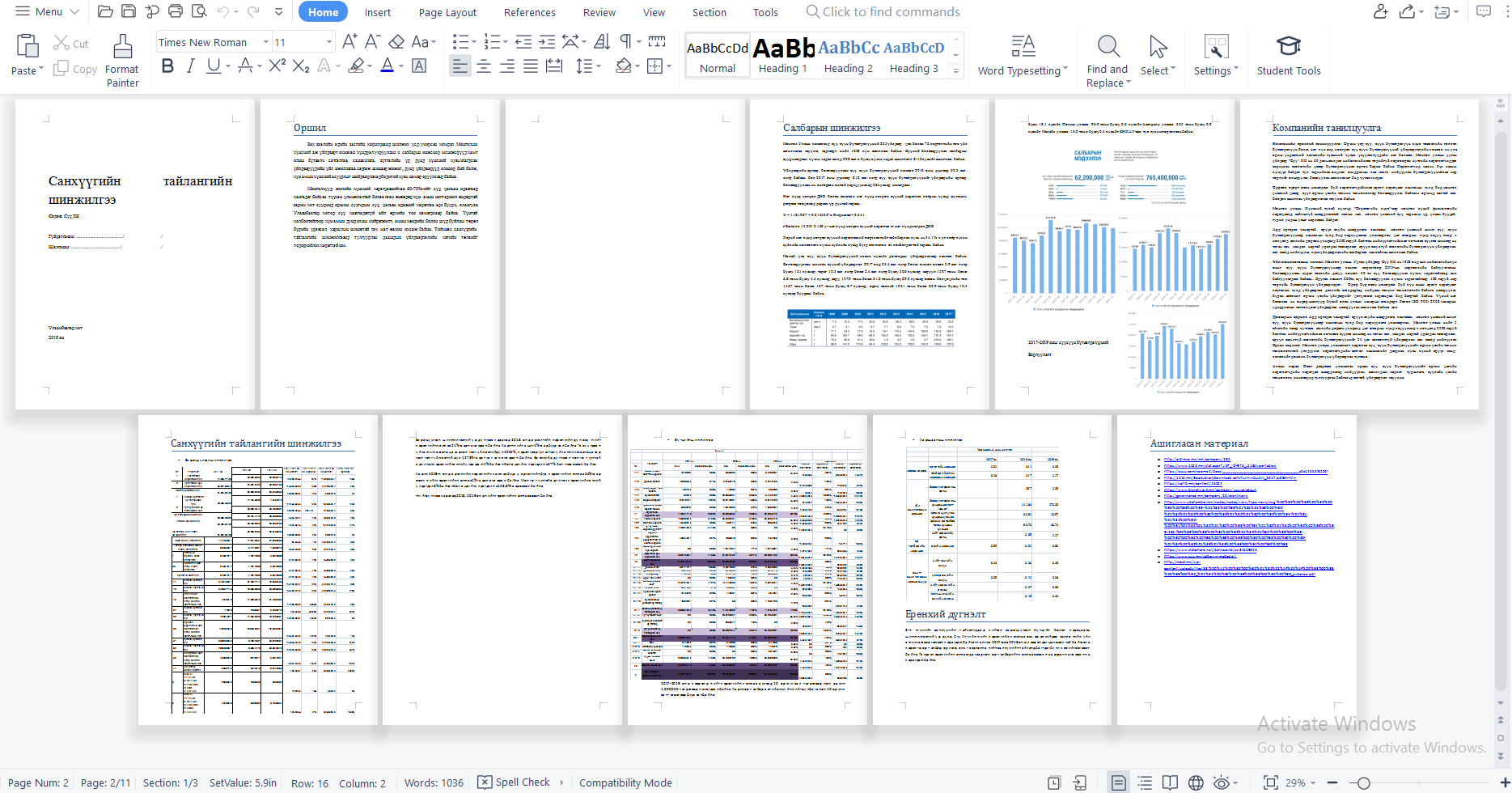Image resolution: width=1512 pixels, height=793 pixels.
Task: Decrease indent using the outdent icon
Action: pos(523,41)
